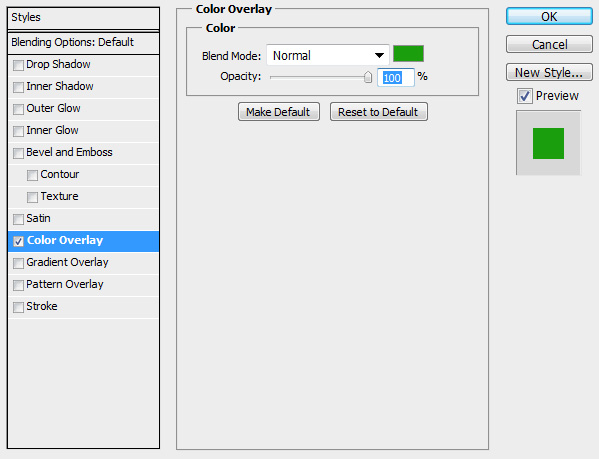Viewport: 599px width, 459px height.
Task: Select the Outer Glow style label
Action: pyautogui.click(x=53, y=108)
